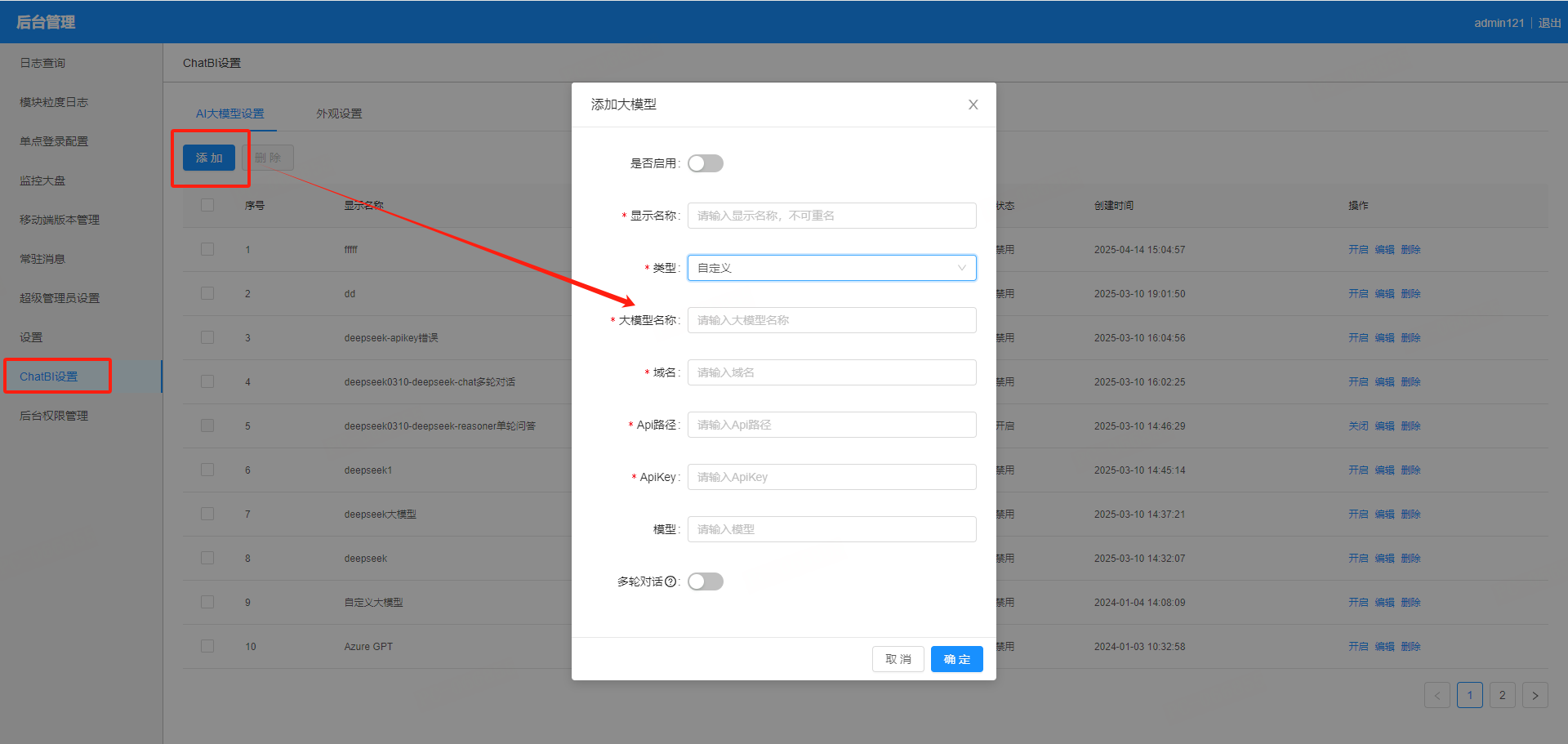This screenshot has height=744, width=1568.
Task: Click the next page arrow in pagination
Action: coord(1535,695)
